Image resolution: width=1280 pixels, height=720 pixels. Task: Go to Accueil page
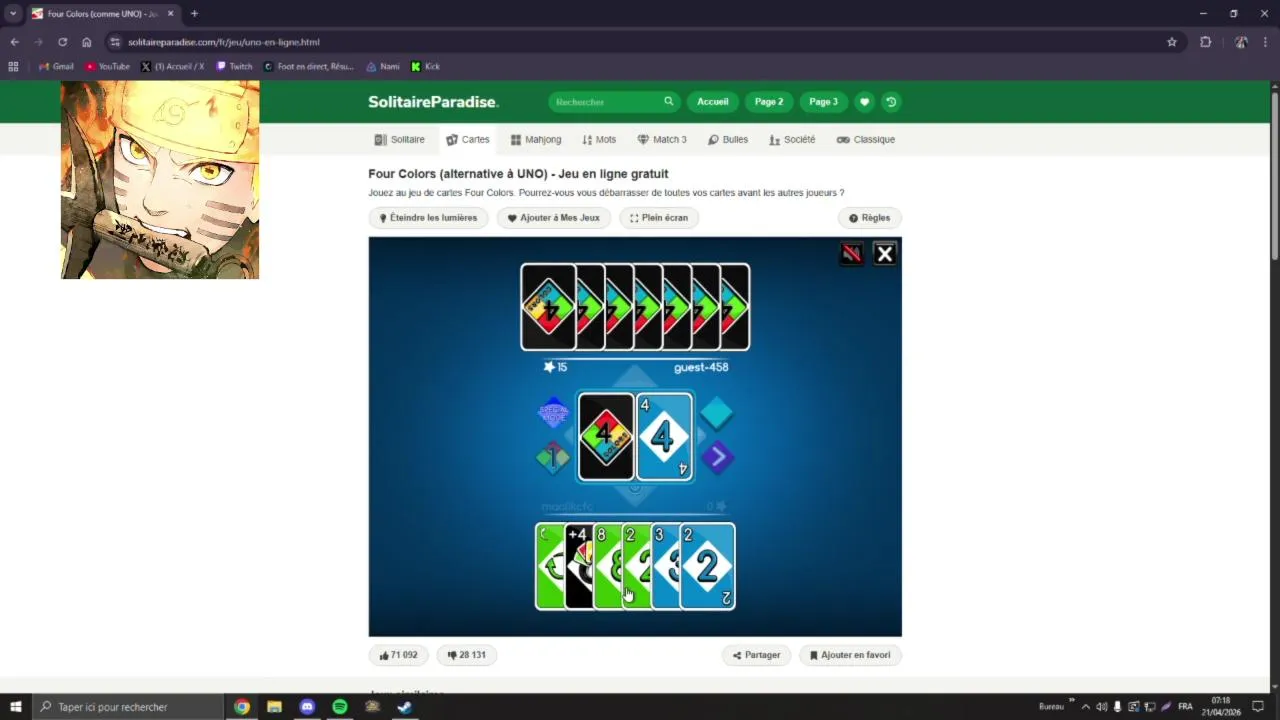[713, 102]
